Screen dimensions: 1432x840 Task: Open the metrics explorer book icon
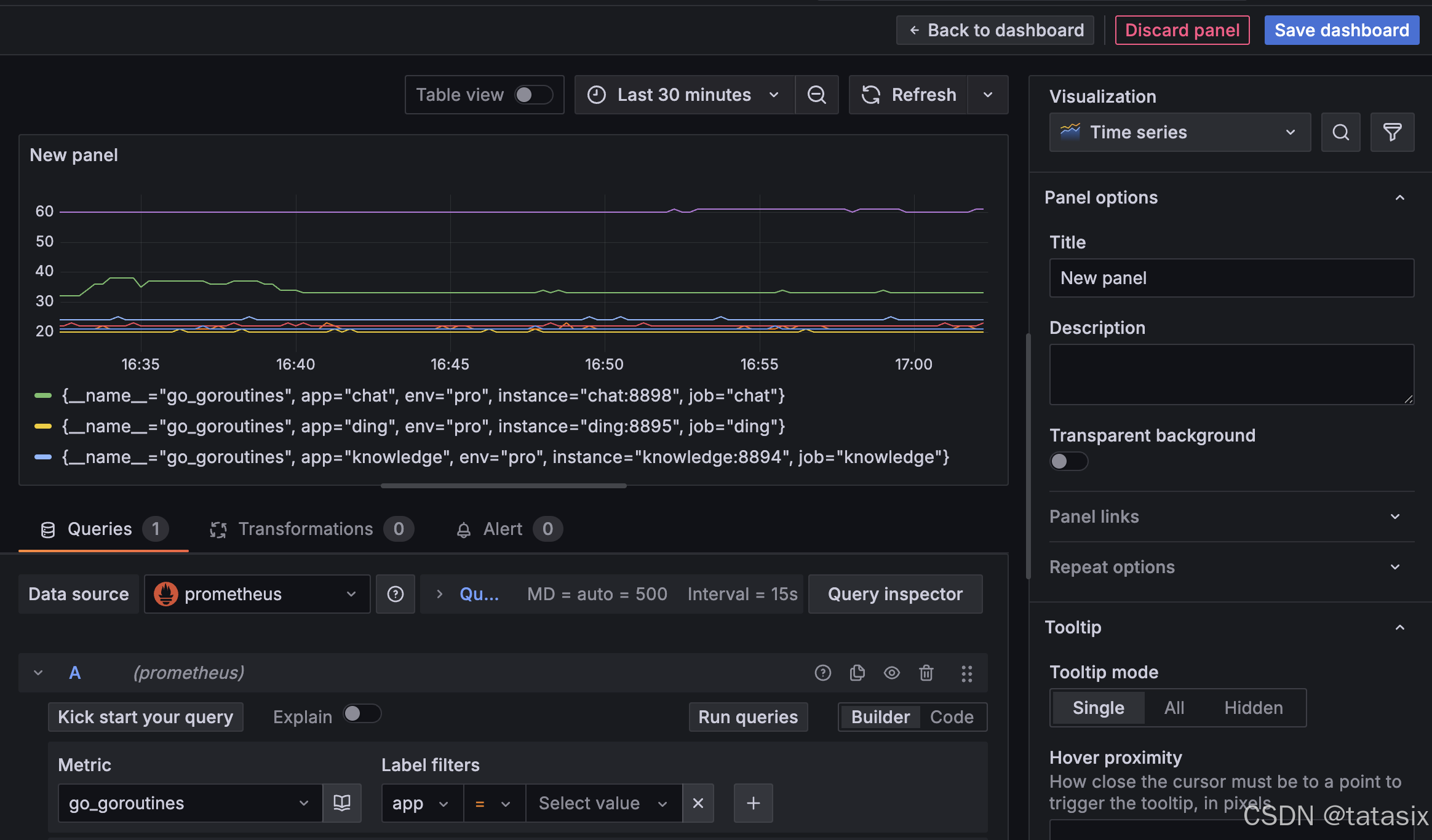pyautogui.click(x=342, y=802)
